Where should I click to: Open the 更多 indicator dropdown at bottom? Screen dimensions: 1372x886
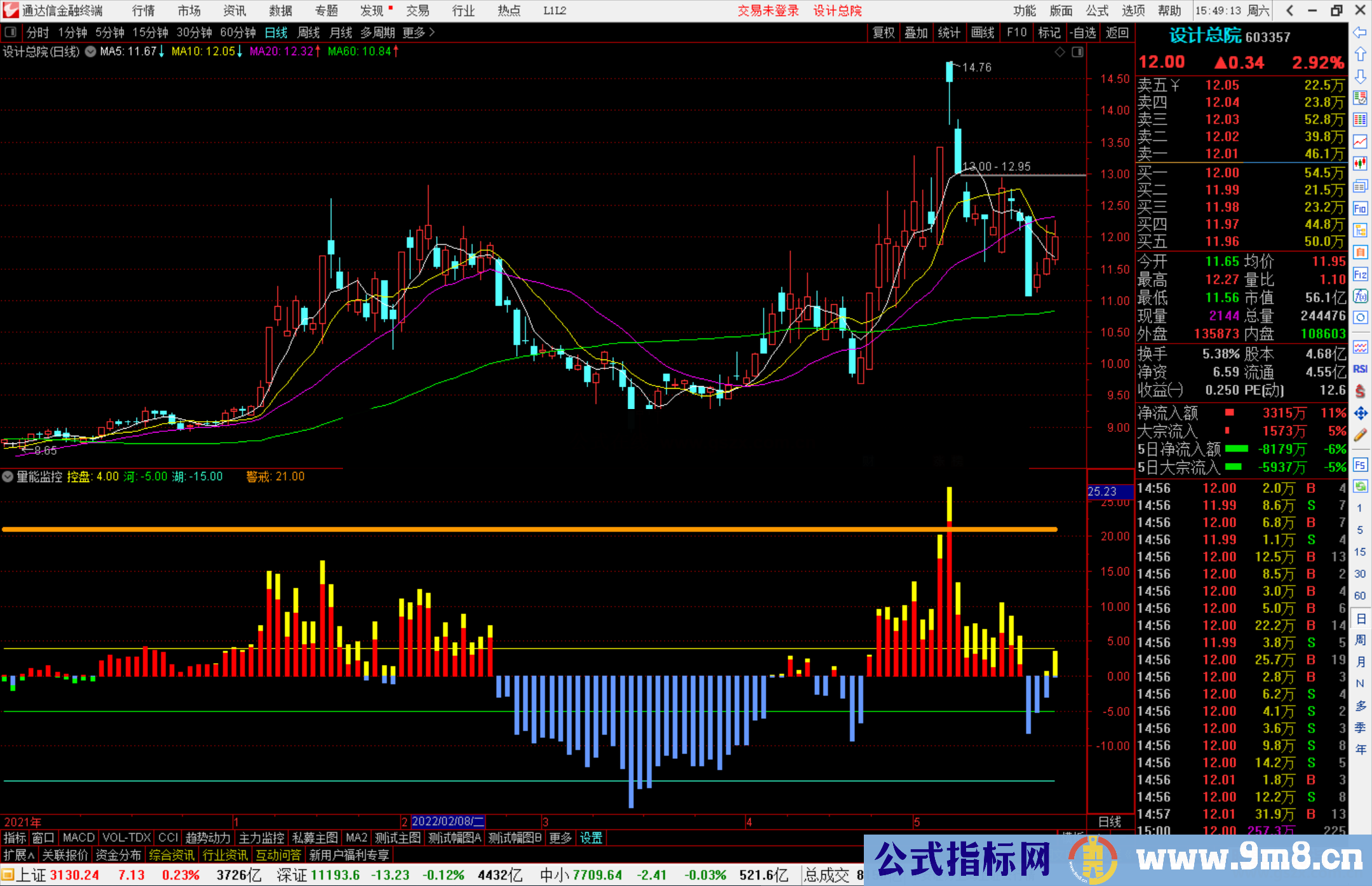(x=560, y=838)
